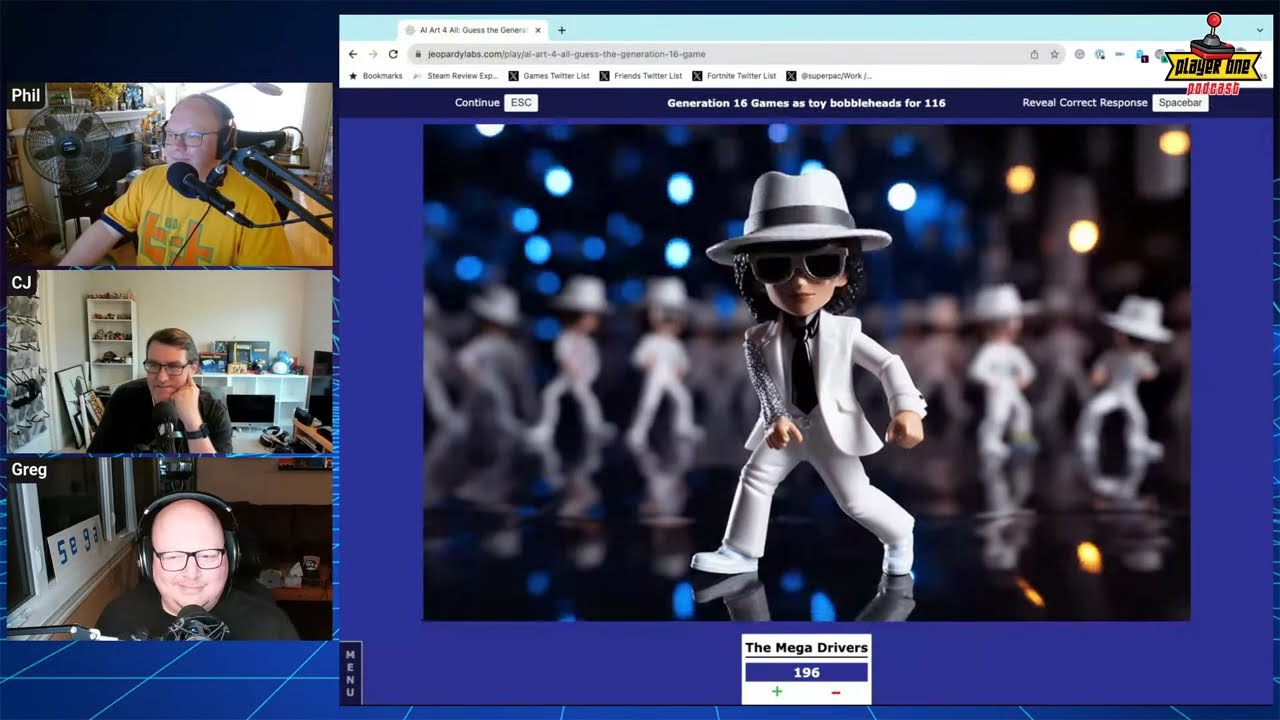This screenshot has width=1280, height=720.
Task: Click Greg's webcam feed
Action: tap(170, 548)
